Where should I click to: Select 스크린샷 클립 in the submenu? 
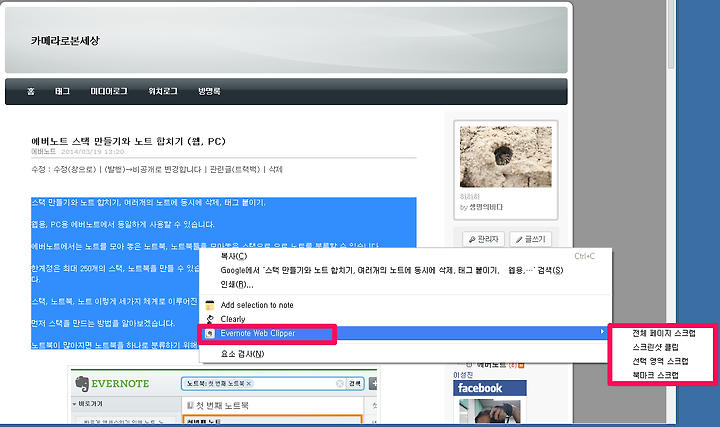point(655,347)
